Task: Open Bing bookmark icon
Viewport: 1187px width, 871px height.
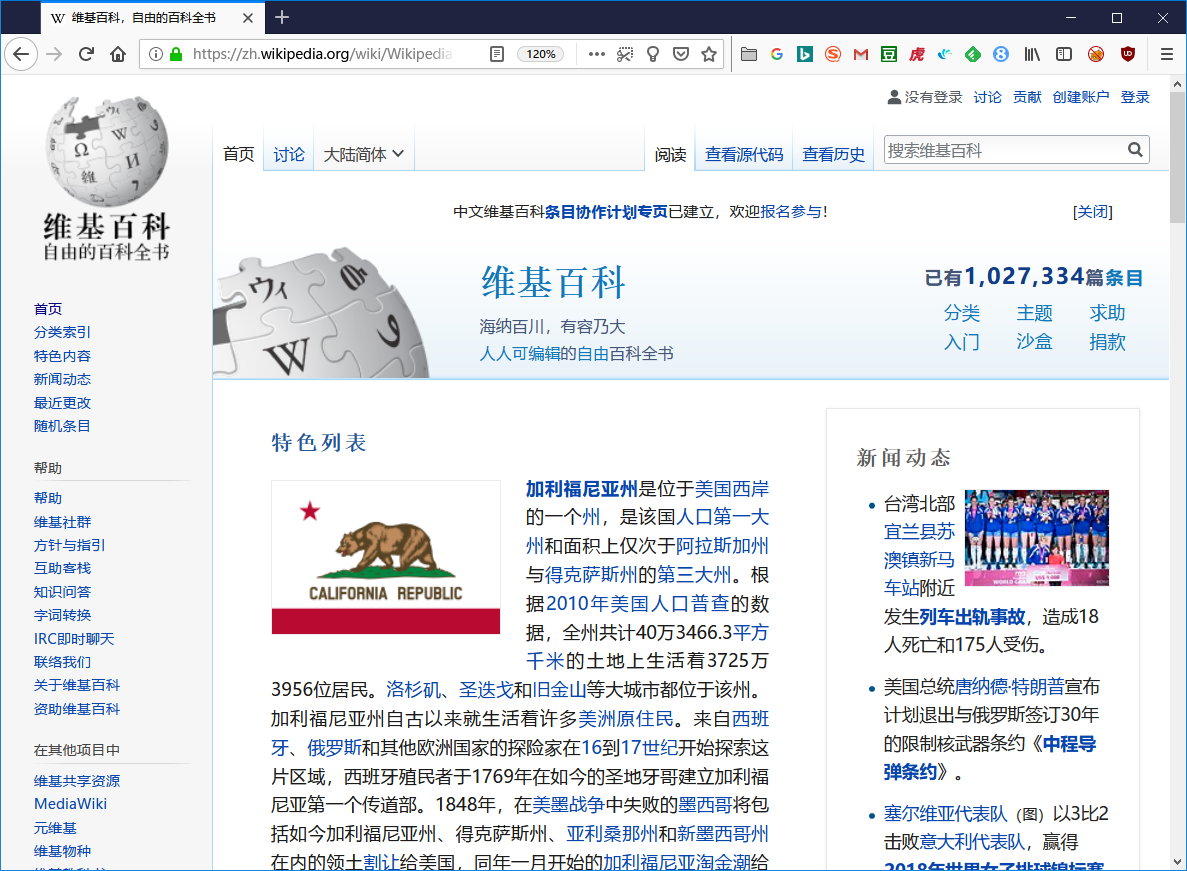Action: click(x=805, y=54)
